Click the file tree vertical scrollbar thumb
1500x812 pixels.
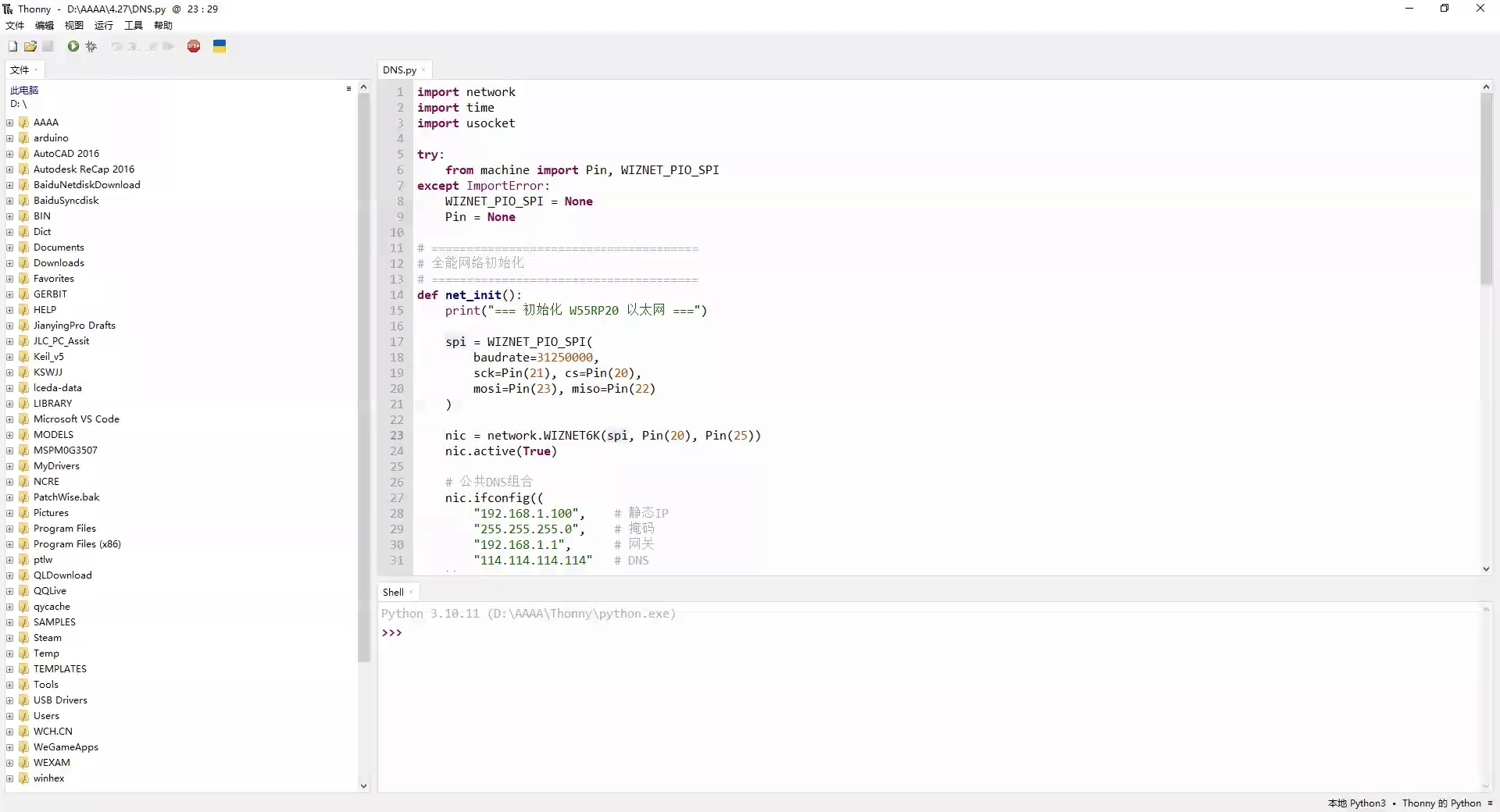tap(363, 378)
